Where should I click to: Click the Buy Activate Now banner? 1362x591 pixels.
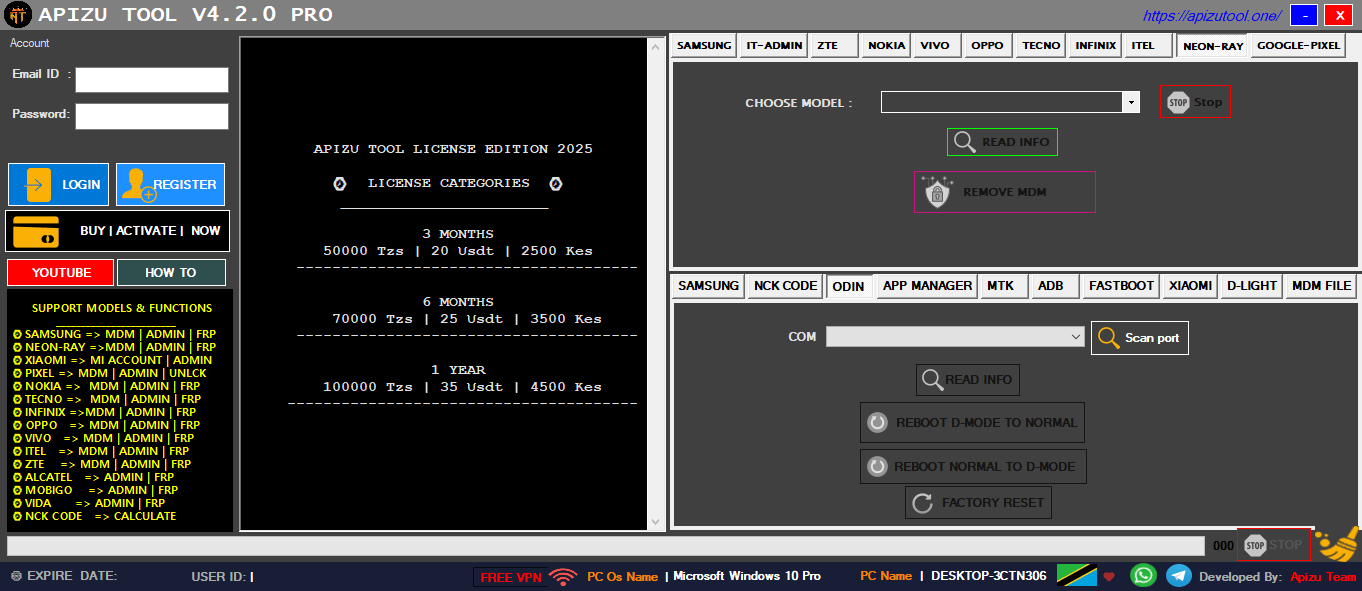(117, 231)
